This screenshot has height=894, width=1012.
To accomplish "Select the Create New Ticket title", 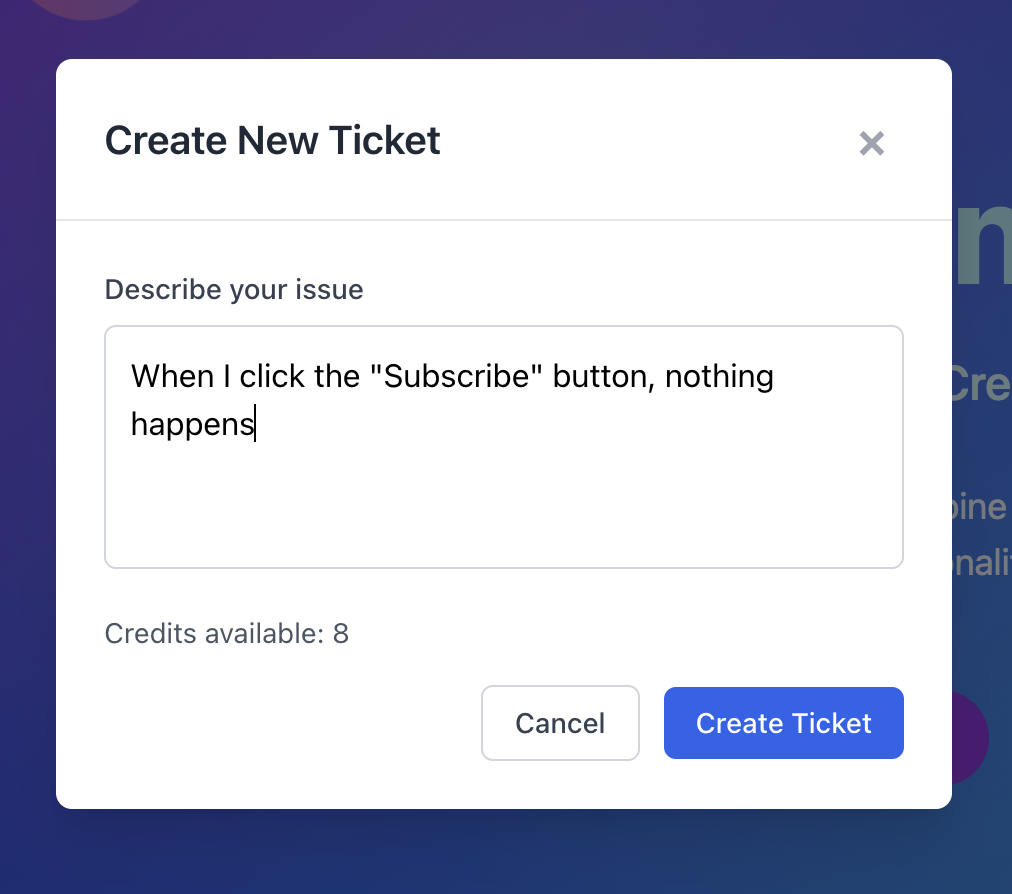I will click(x=272, y=140).
